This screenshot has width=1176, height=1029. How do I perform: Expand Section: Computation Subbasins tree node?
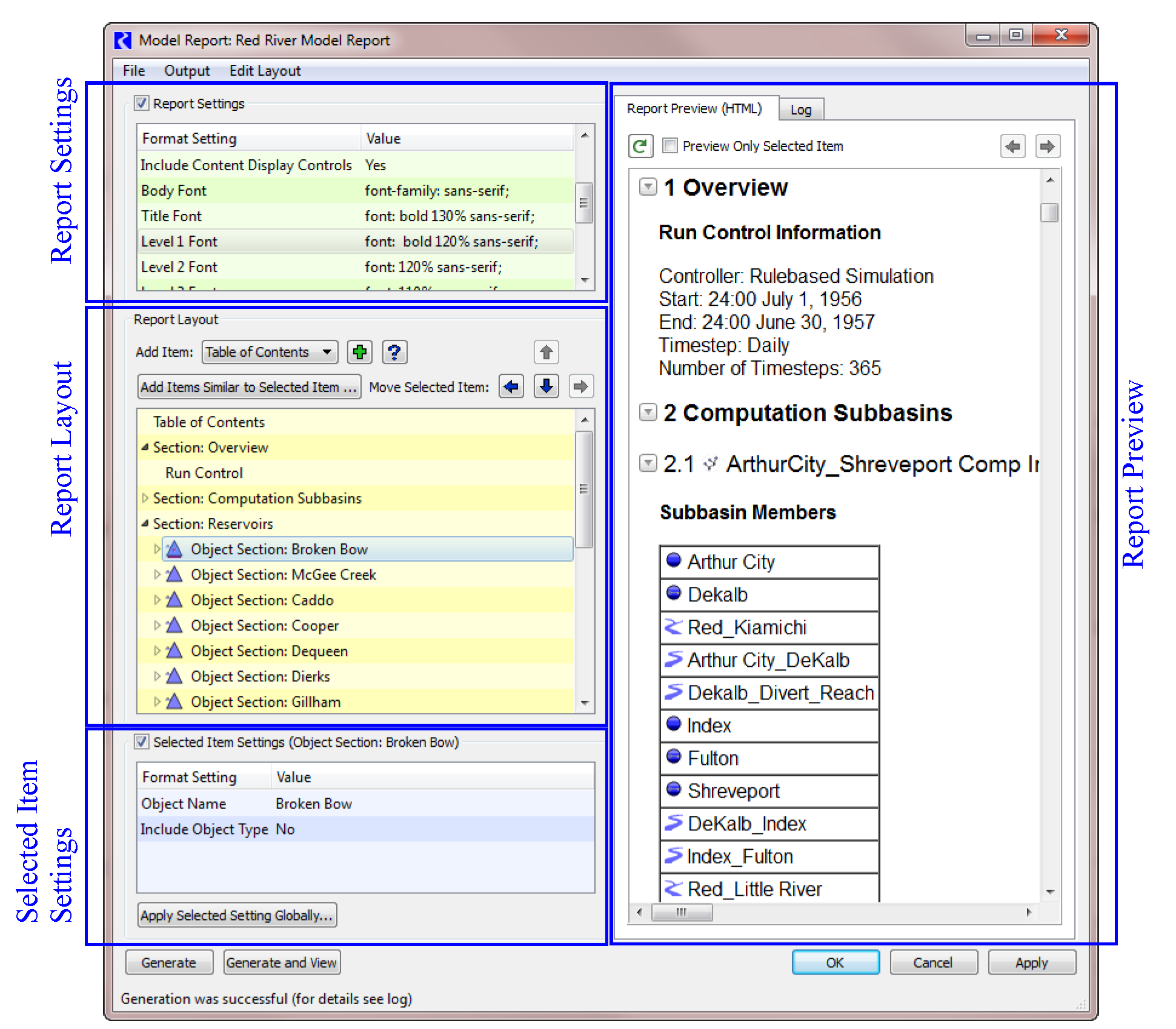click(145, 498)
